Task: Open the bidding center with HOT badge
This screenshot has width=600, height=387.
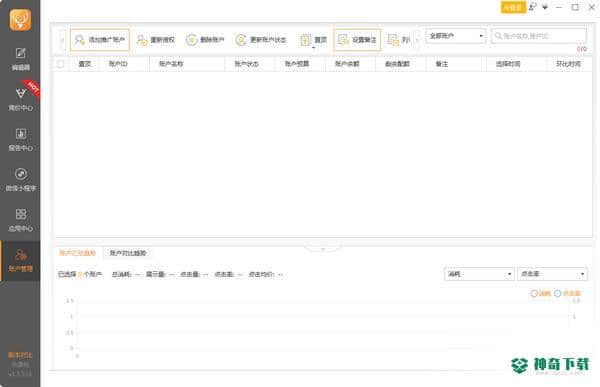Action: point(20,99)
